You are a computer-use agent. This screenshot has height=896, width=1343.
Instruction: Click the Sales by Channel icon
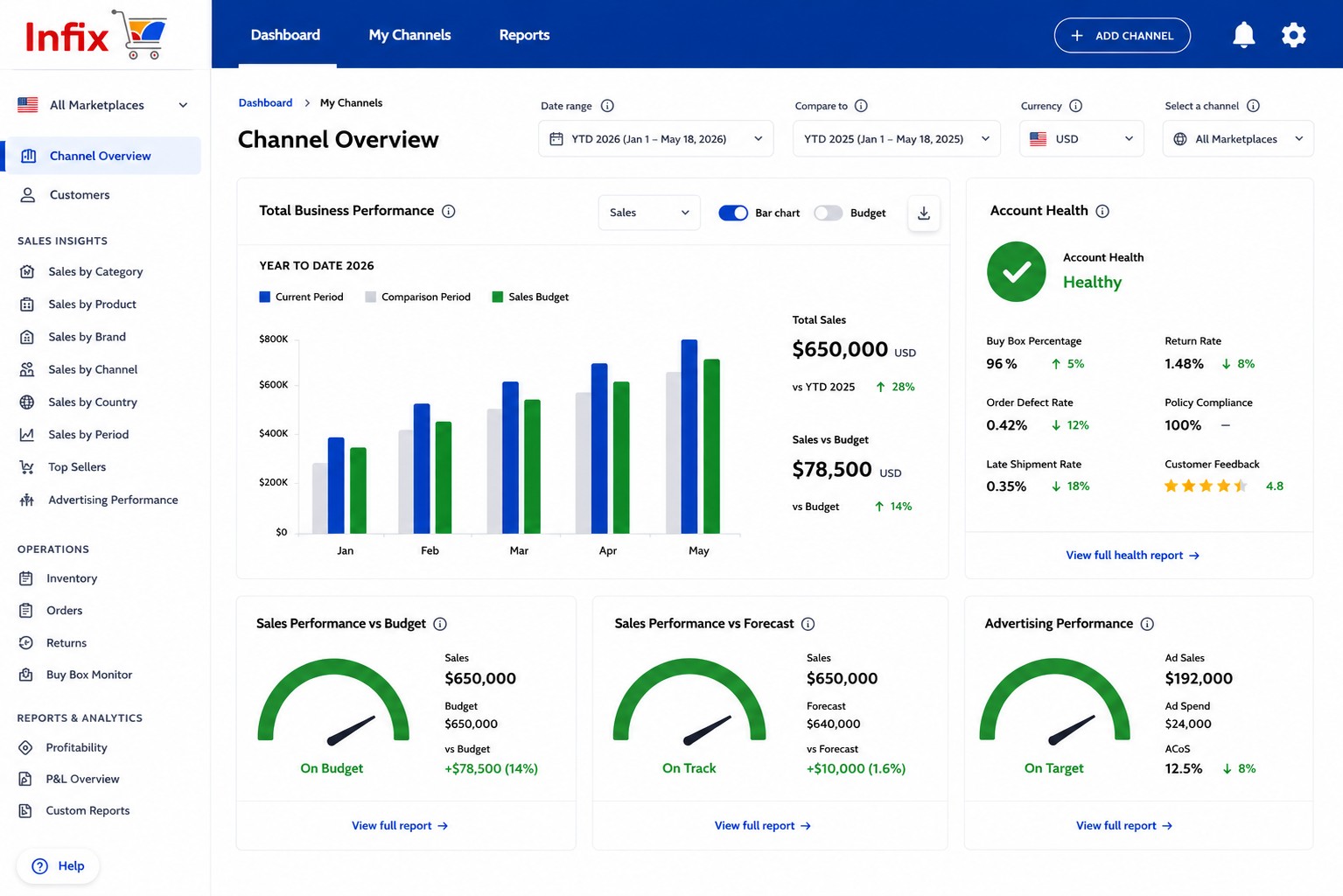click(x=27, y=369)
